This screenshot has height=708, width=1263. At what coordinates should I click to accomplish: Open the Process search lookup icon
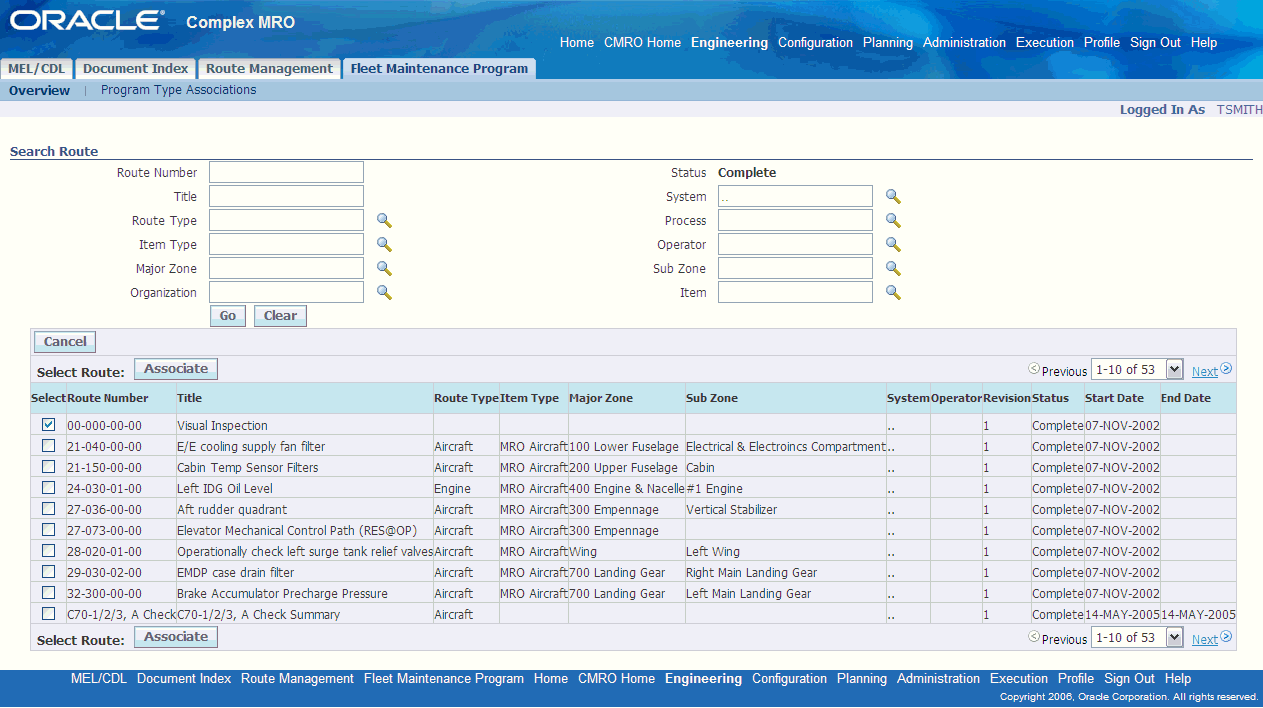pos(893,221)
